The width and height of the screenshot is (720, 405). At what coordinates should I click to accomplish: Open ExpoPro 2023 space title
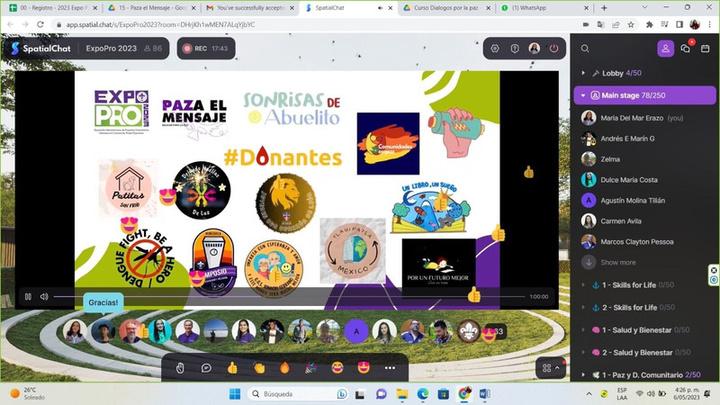click(x=111, y=48)
